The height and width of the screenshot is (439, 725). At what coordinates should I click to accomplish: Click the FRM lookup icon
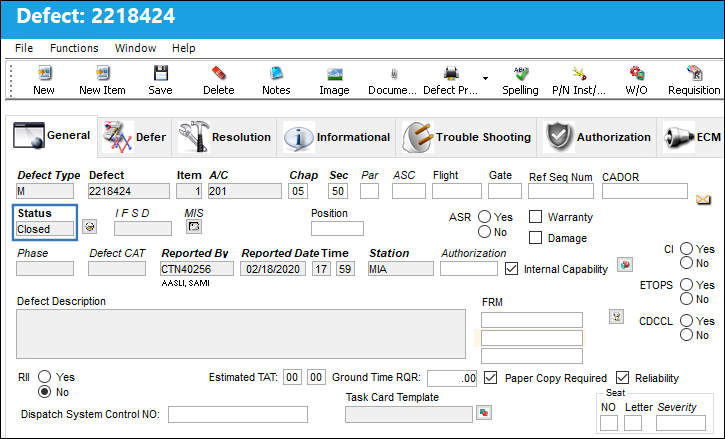coord(616,316)
